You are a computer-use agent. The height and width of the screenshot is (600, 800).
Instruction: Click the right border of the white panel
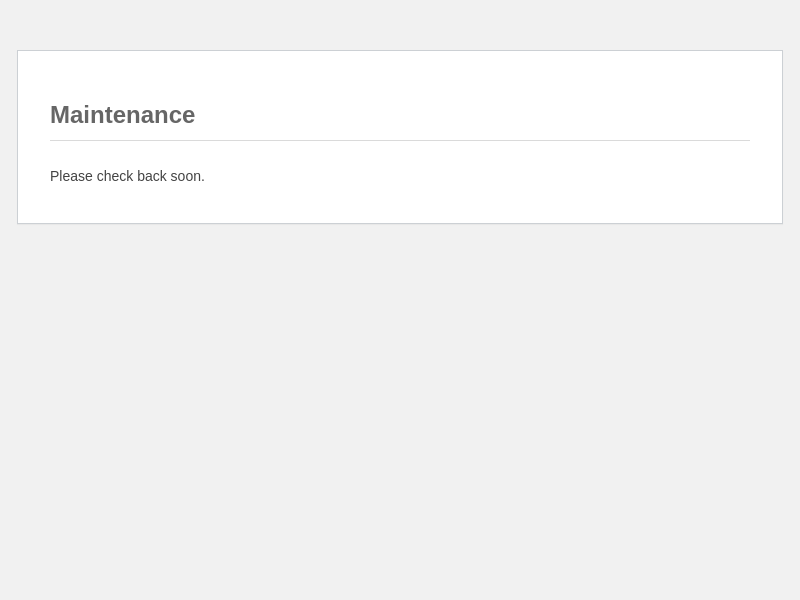pyautogui.click(x=782, y=137)
